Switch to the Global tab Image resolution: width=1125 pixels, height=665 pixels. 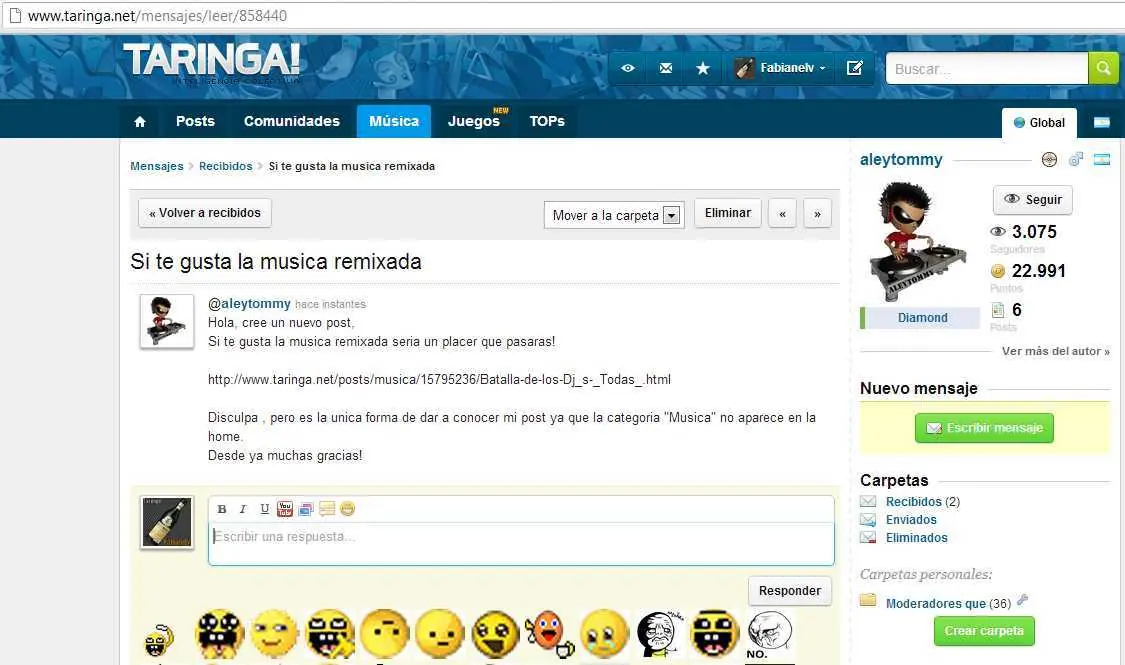1039,123
